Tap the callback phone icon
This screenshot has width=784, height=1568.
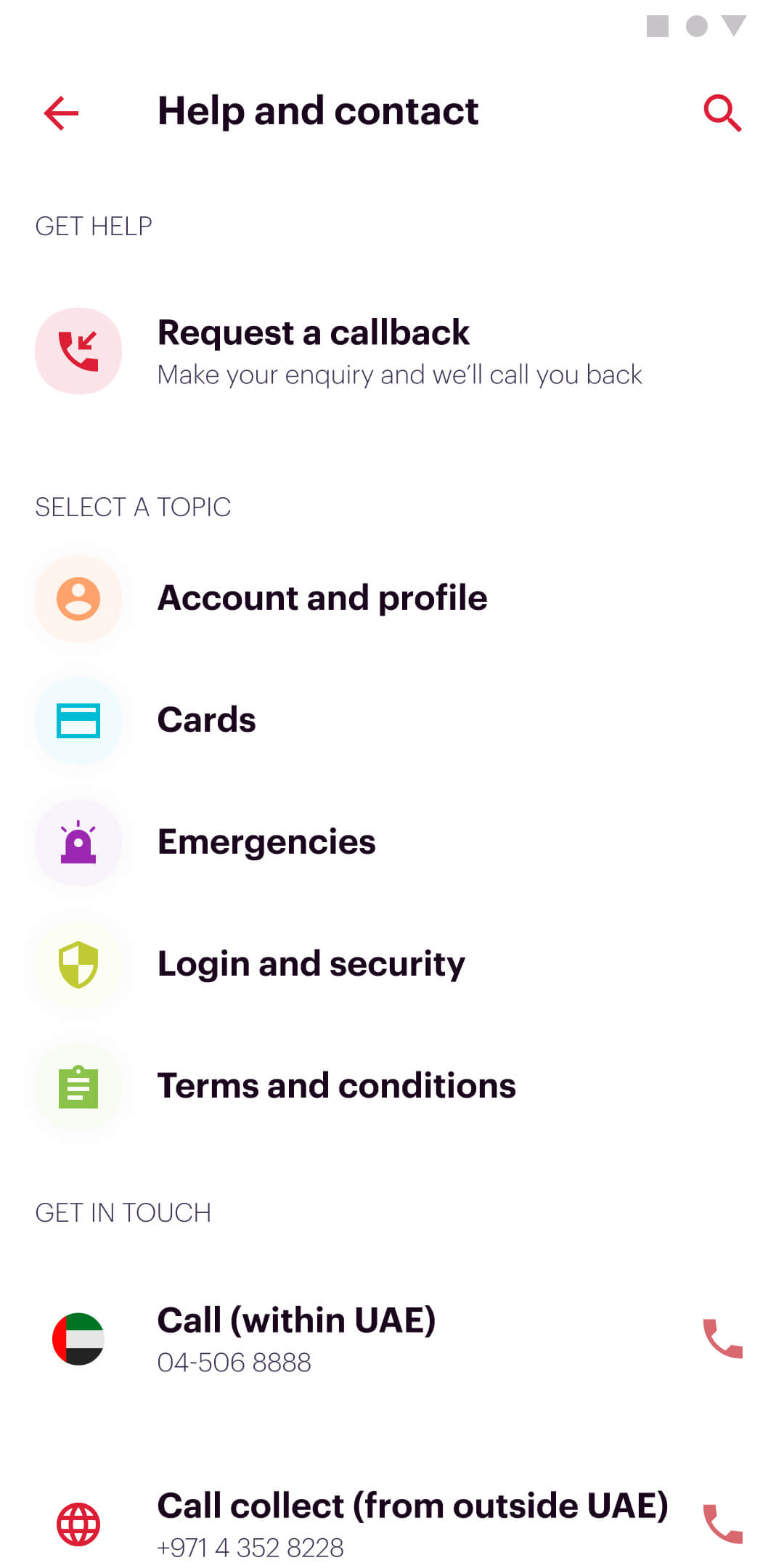point(78,351)
